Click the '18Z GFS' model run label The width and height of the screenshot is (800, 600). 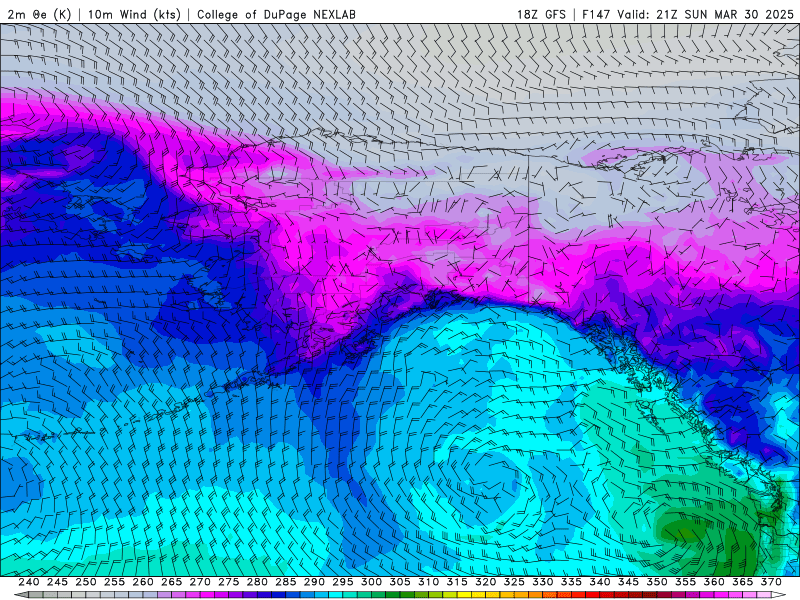[x=541, y=14]
